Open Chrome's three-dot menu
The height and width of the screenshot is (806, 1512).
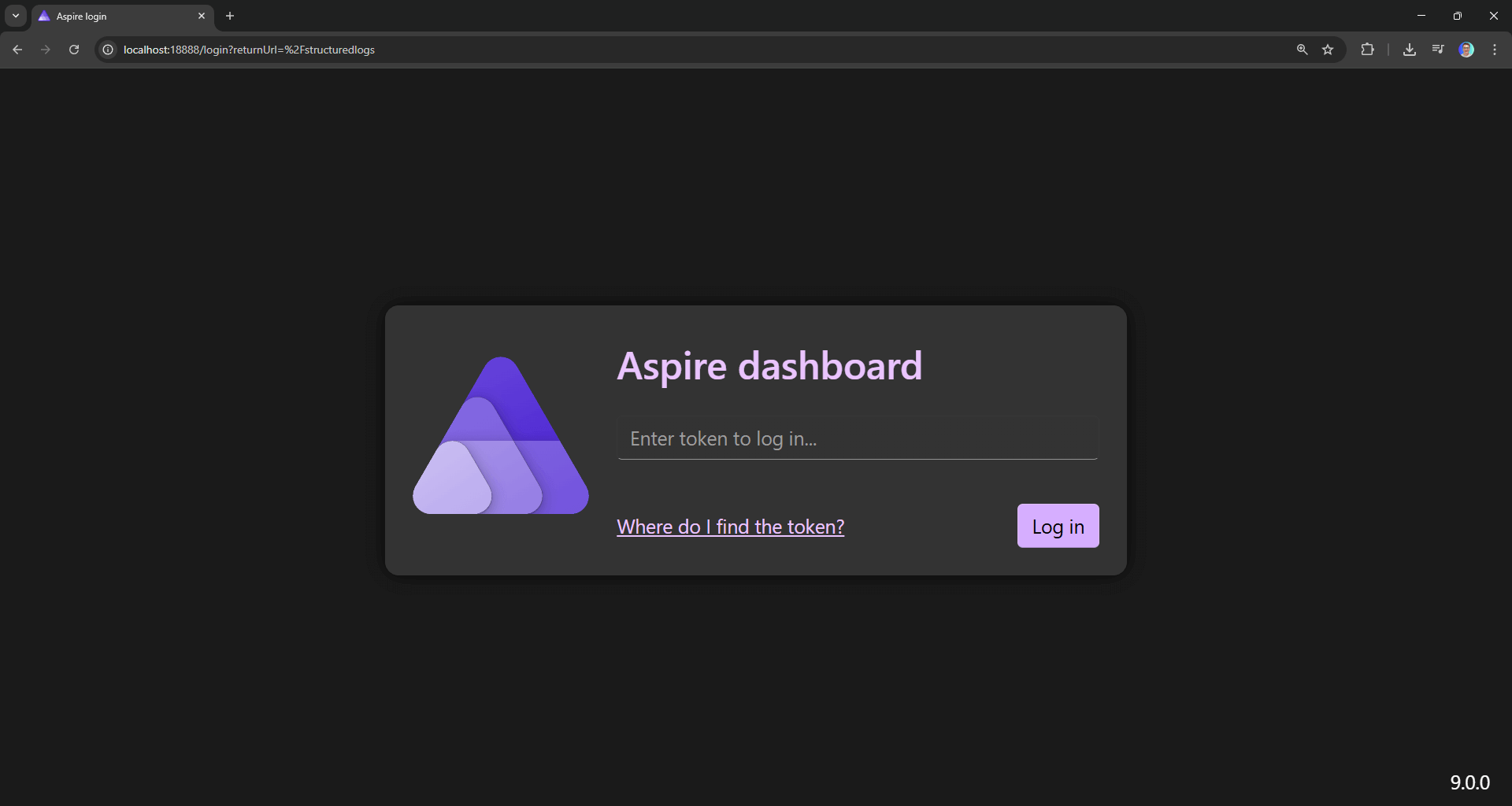click(1495, 50)
